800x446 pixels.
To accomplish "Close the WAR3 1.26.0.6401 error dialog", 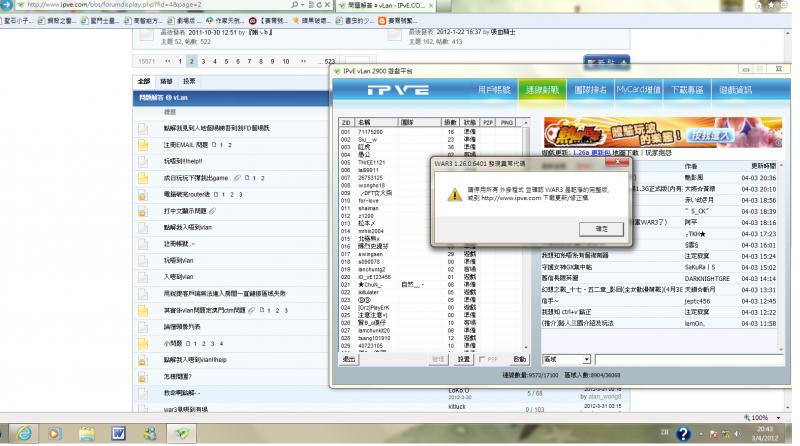I will pyautogui.click(x=617, y=162).
